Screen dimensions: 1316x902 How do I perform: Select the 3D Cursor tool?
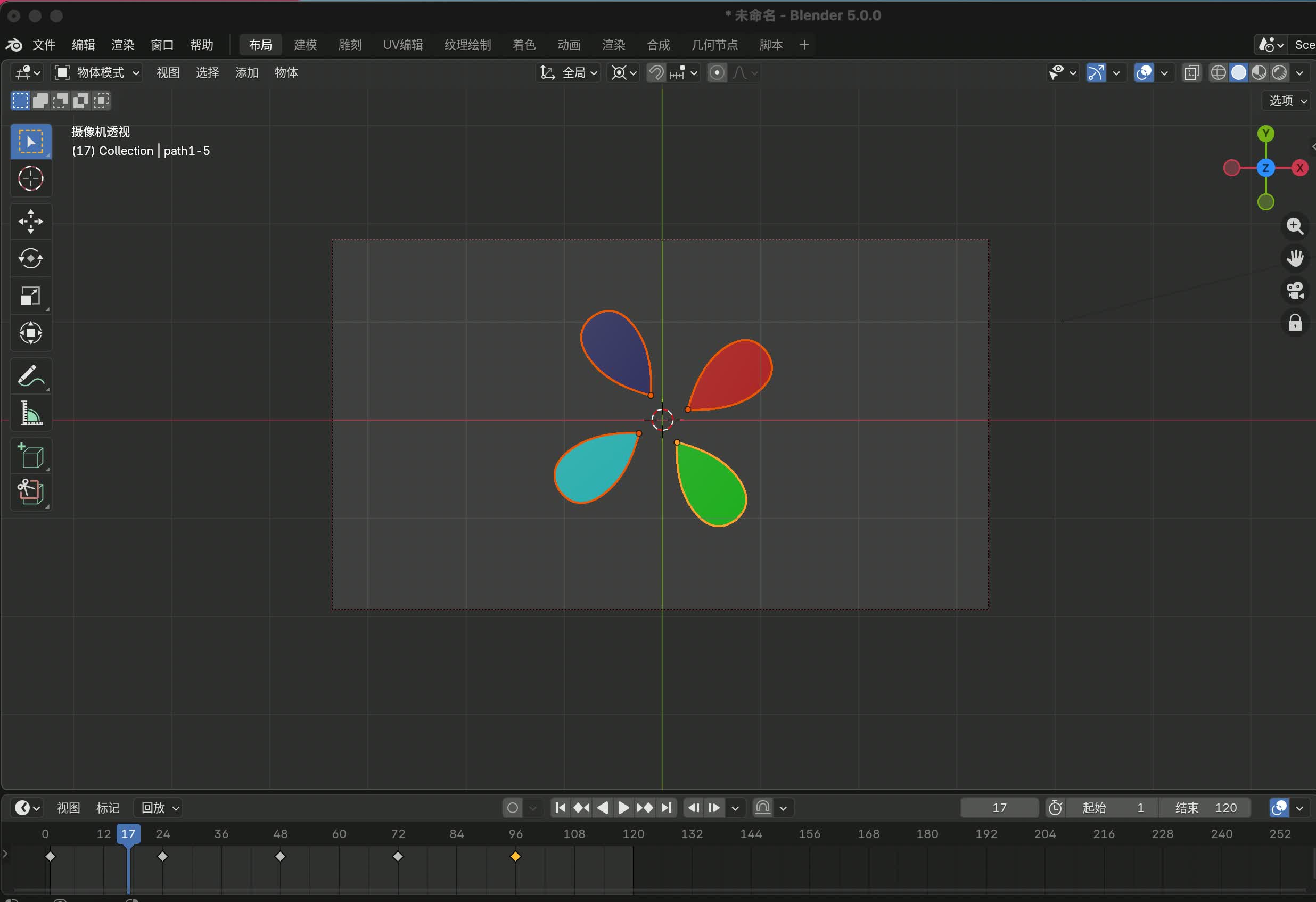[30, 179]
